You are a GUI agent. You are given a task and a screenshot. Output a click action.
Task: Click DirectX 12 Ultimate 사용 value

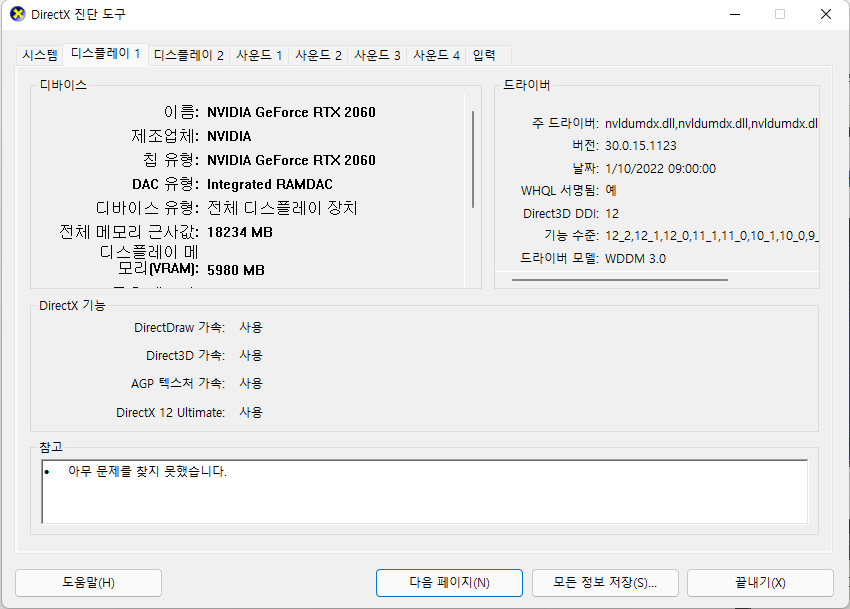coord(251,413)
